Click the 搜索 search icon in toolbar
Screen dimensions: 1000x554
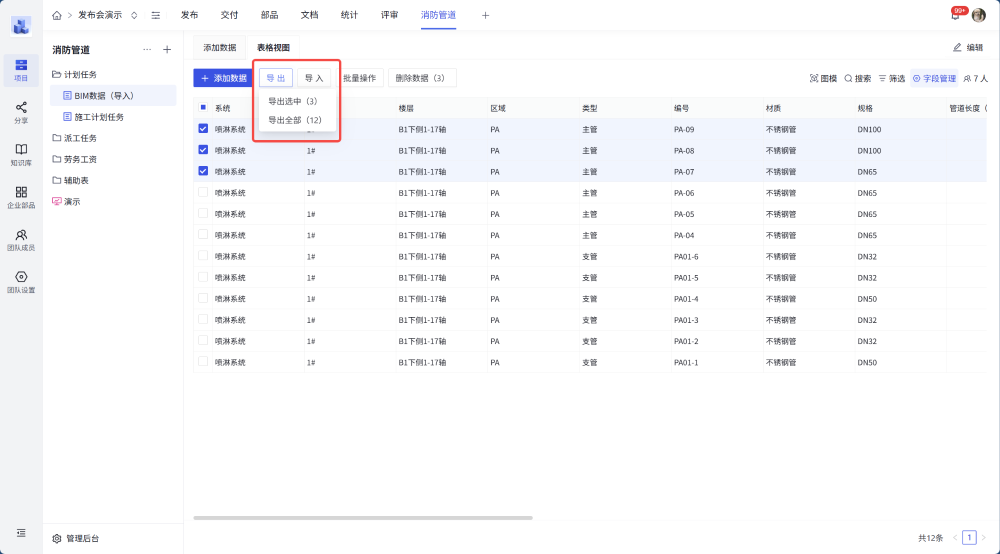click(x=857, y=78)
